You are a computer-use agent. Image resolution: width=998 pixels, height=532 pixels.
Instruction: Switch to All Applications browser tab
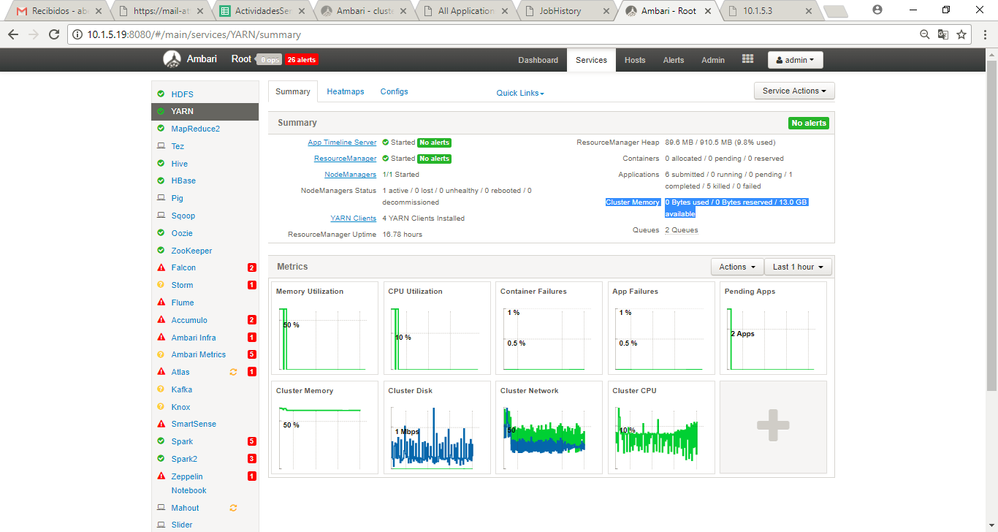(x=467, y=11)
